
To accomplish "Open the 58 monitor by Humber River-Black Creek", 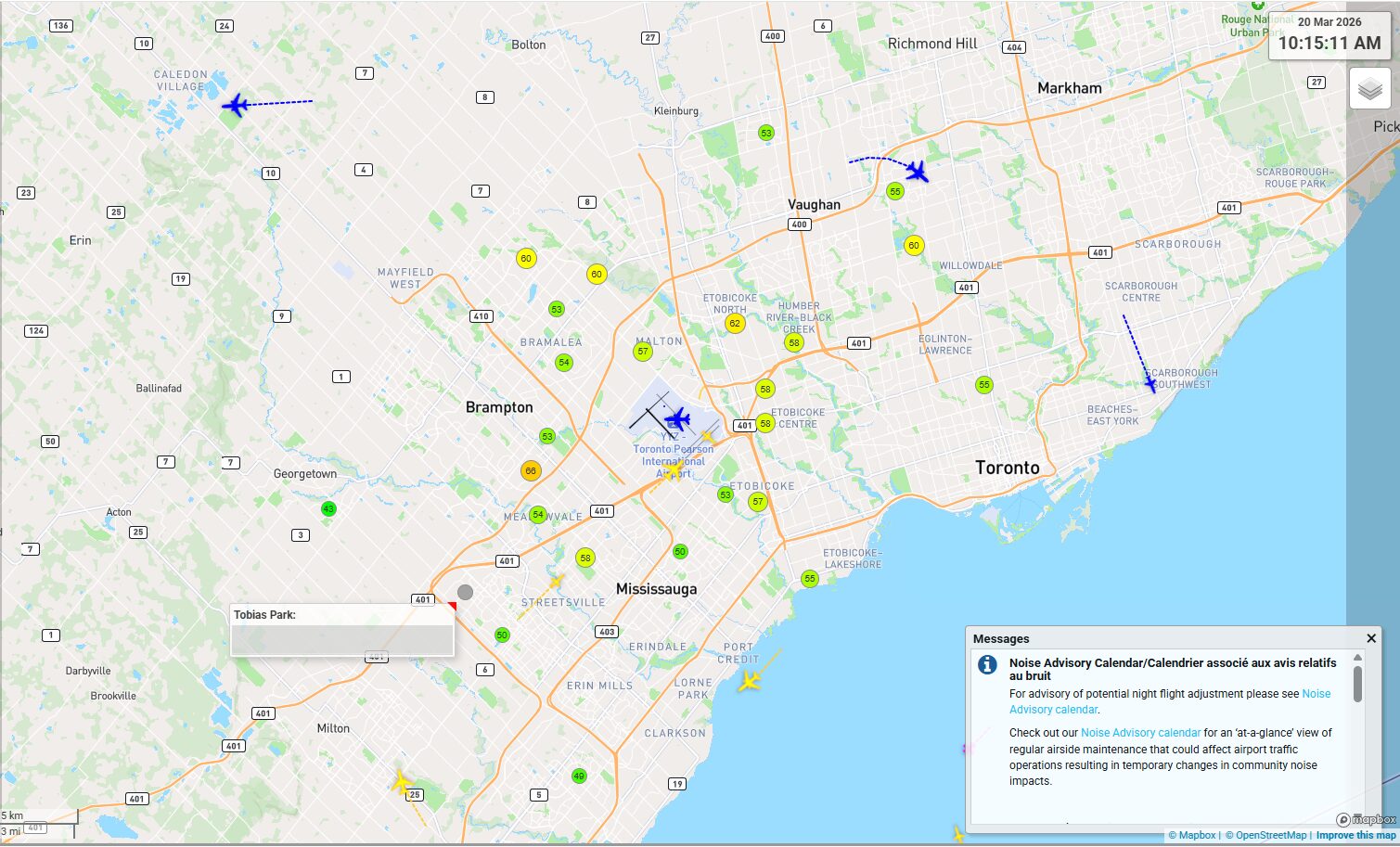I will coord(794,342).
